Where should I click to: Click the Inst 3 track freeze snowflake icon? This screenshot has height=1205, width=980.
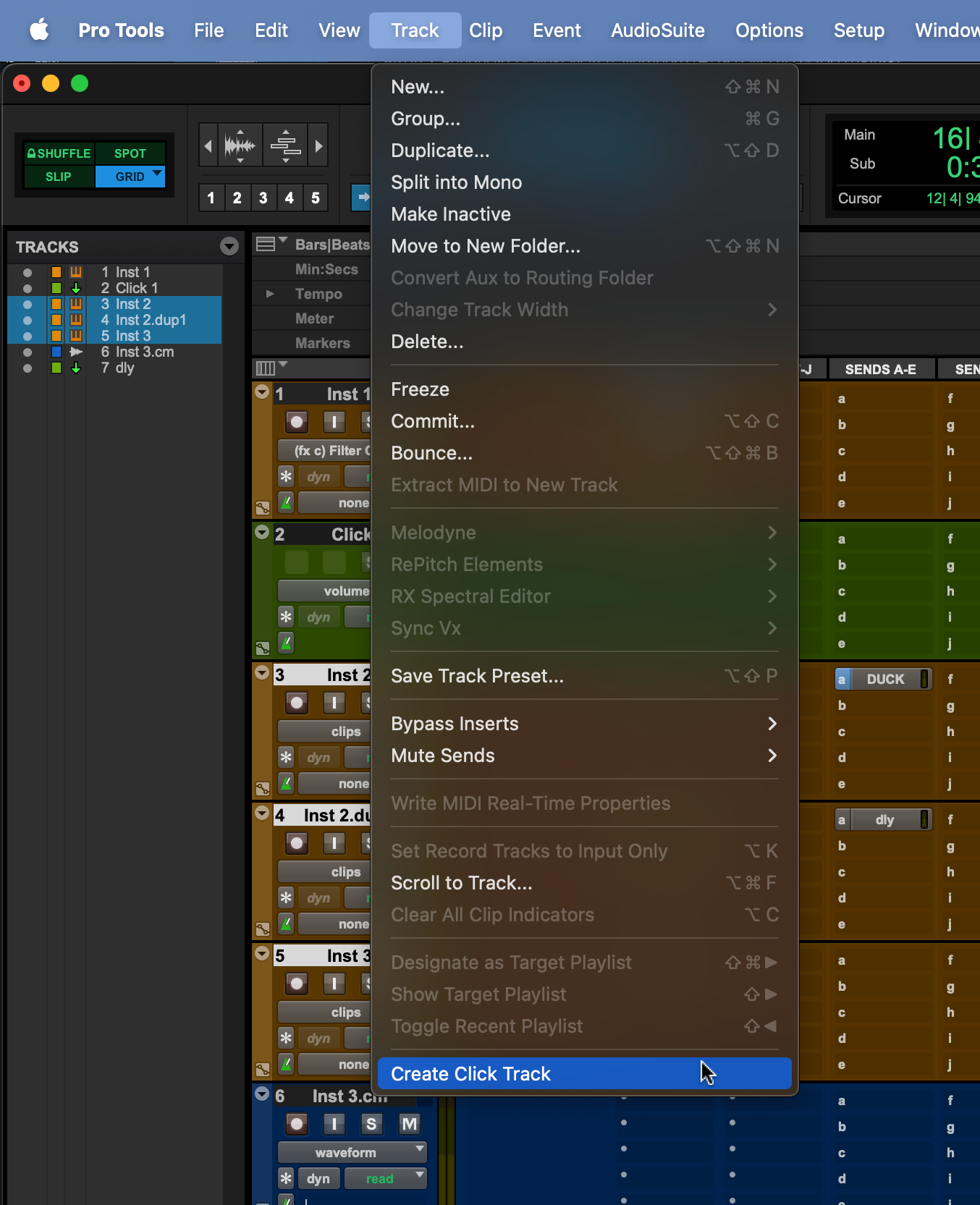click(x=286, y=1038)
